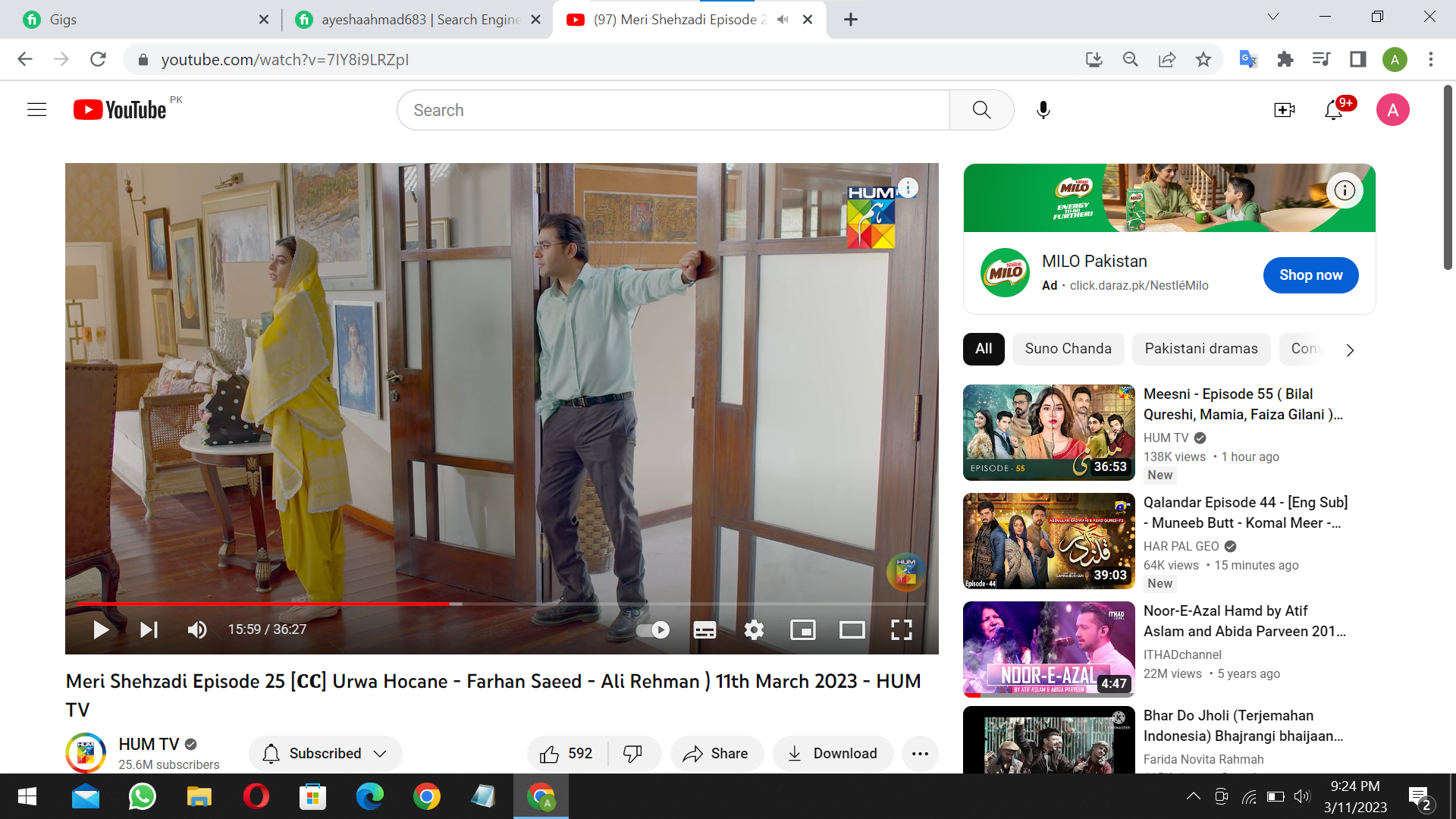Open Chrome three-dot menu

(1431, 59)
